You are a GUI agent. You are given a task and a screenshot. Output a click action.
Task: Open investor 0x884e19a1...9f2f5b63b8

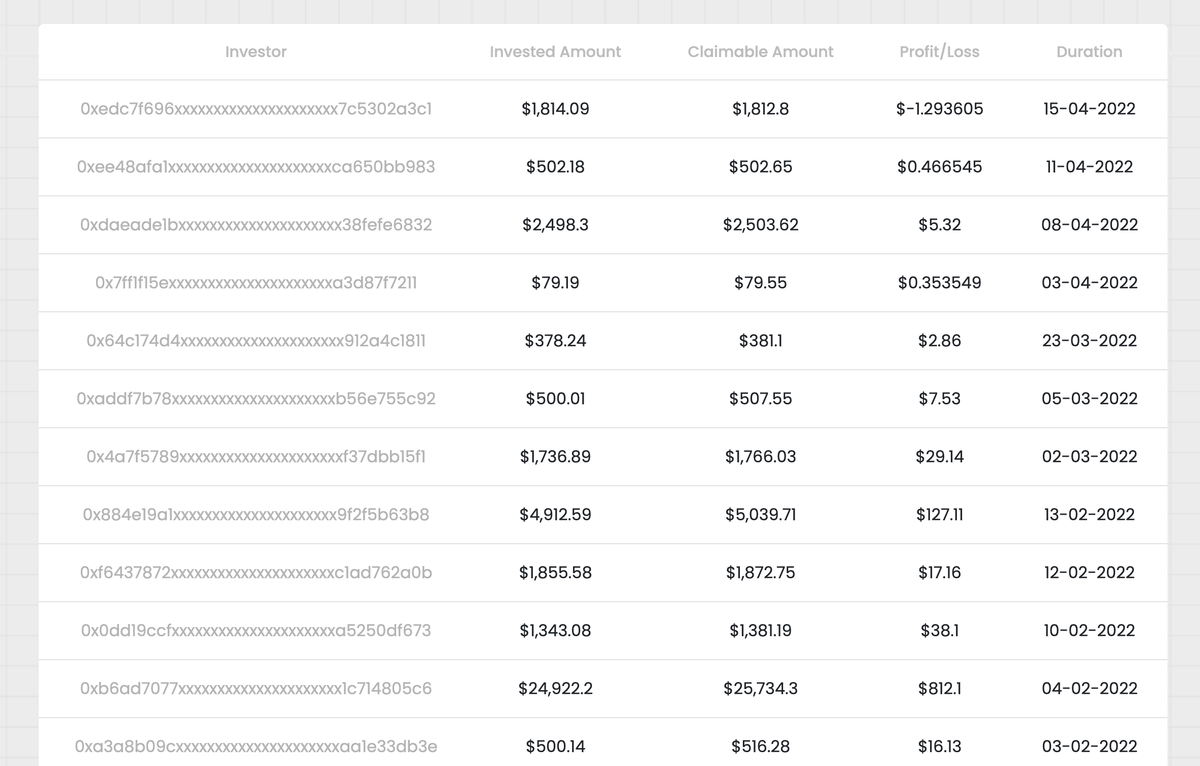(x=256, y=515)
